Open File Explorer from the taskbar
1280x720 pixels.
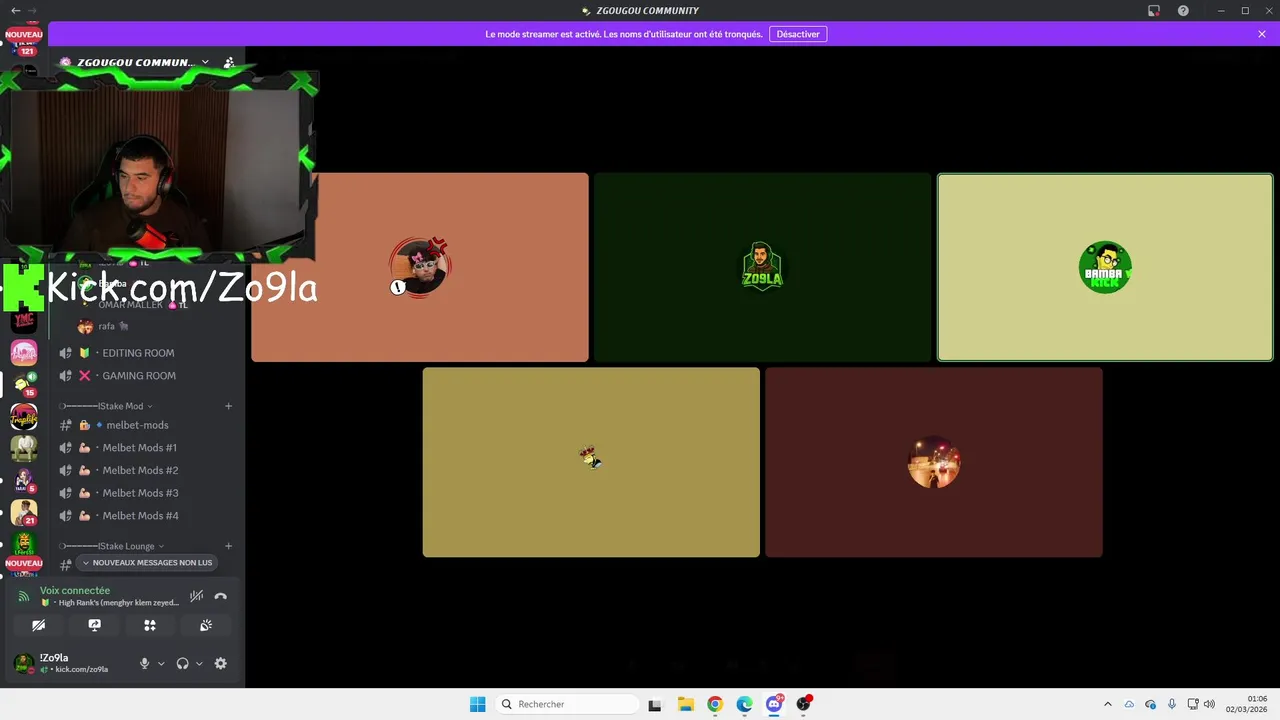coord(685,704)
